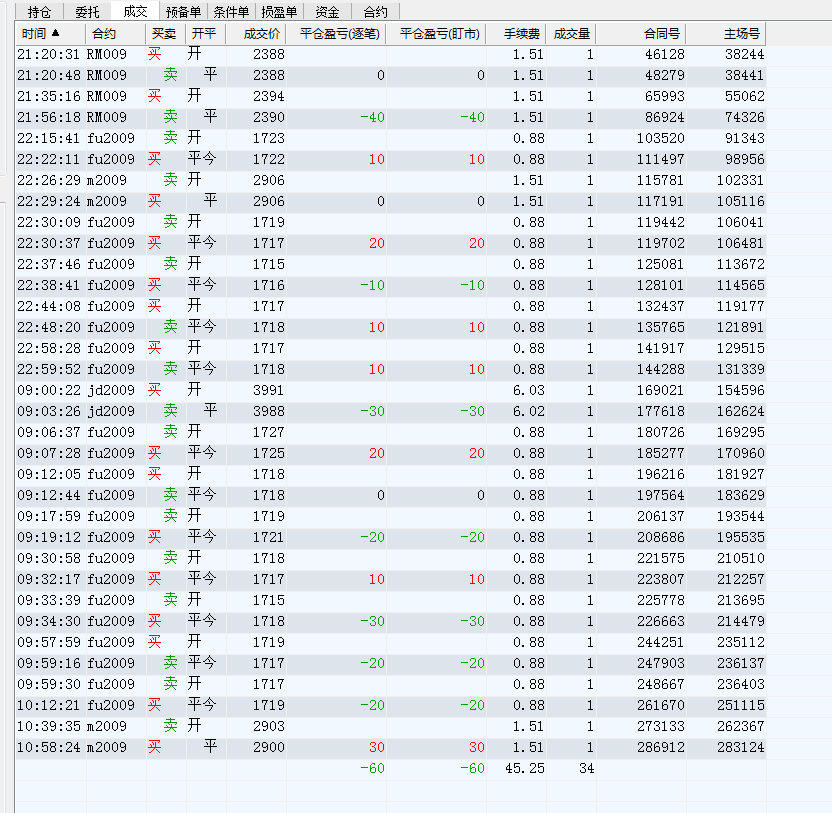Image resolution: width=832 pixels, height=813 pixels.
Task: Click the 成交量 column header
Action: (571, 34)
